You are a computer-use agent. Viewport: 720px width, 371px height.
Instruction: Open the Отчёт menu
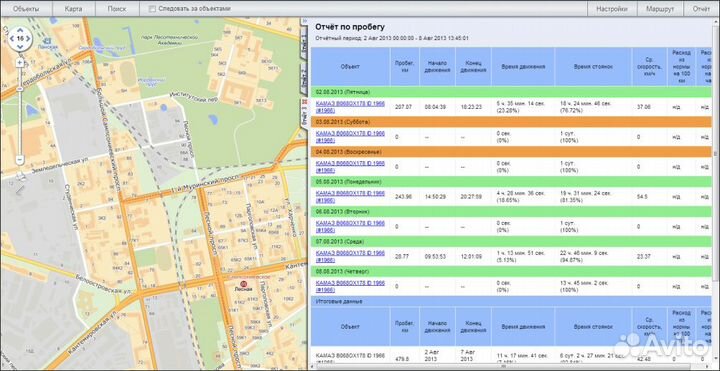(702, 9)
